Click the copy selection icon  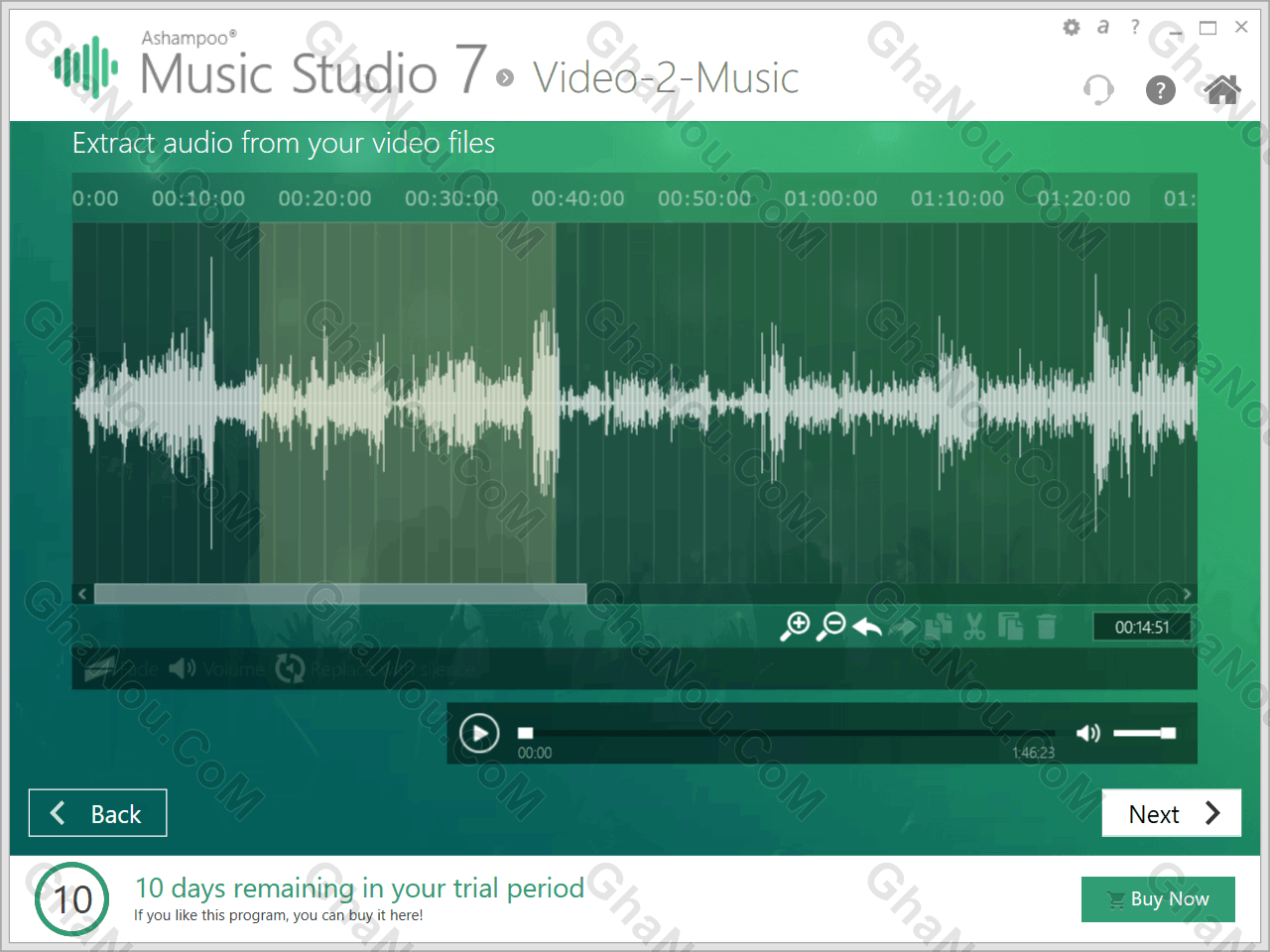(939, 627)
